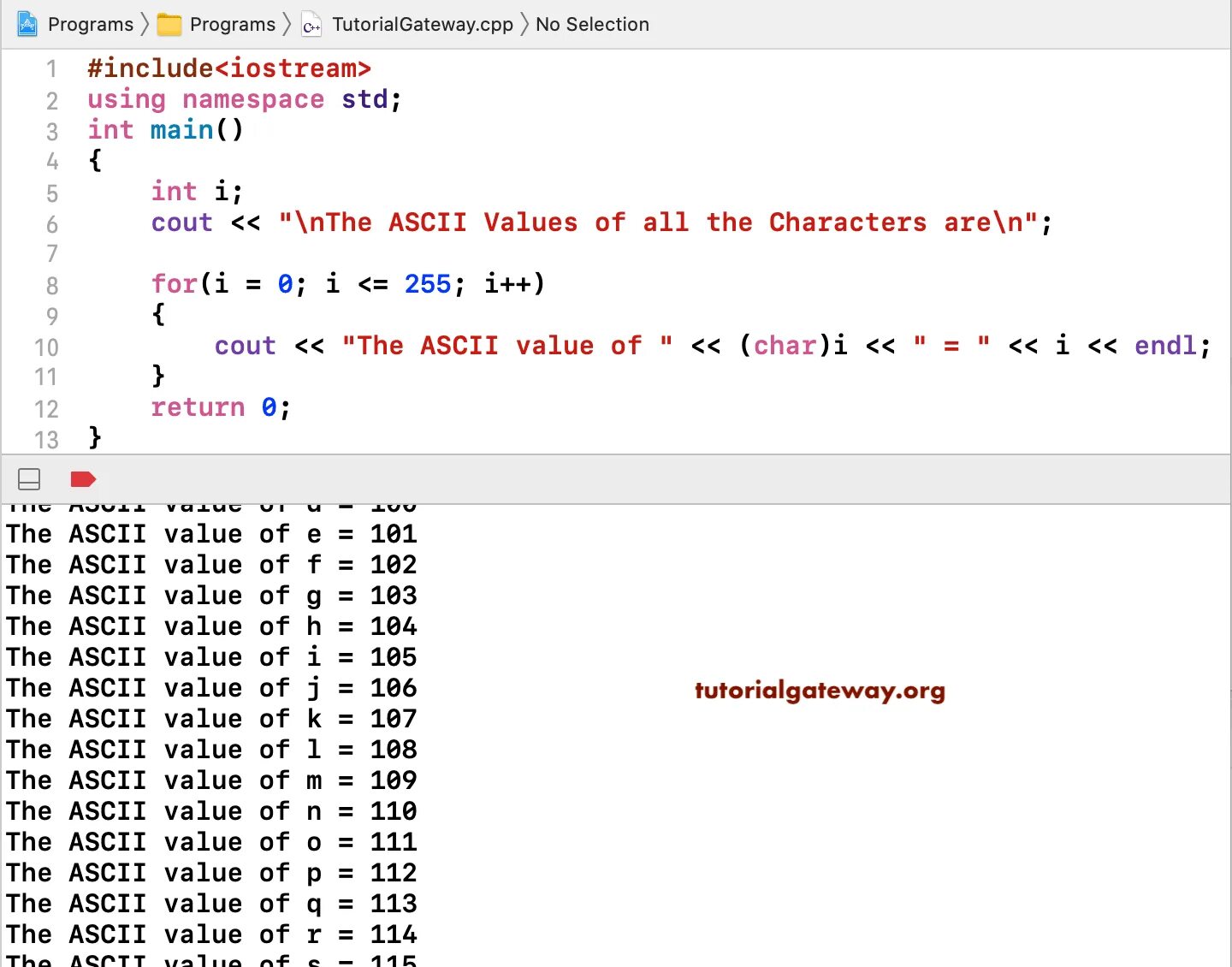Viewport: 1232px width, 967px height.
Task: Click the output line ending in 102
Action: pos(211,565)
